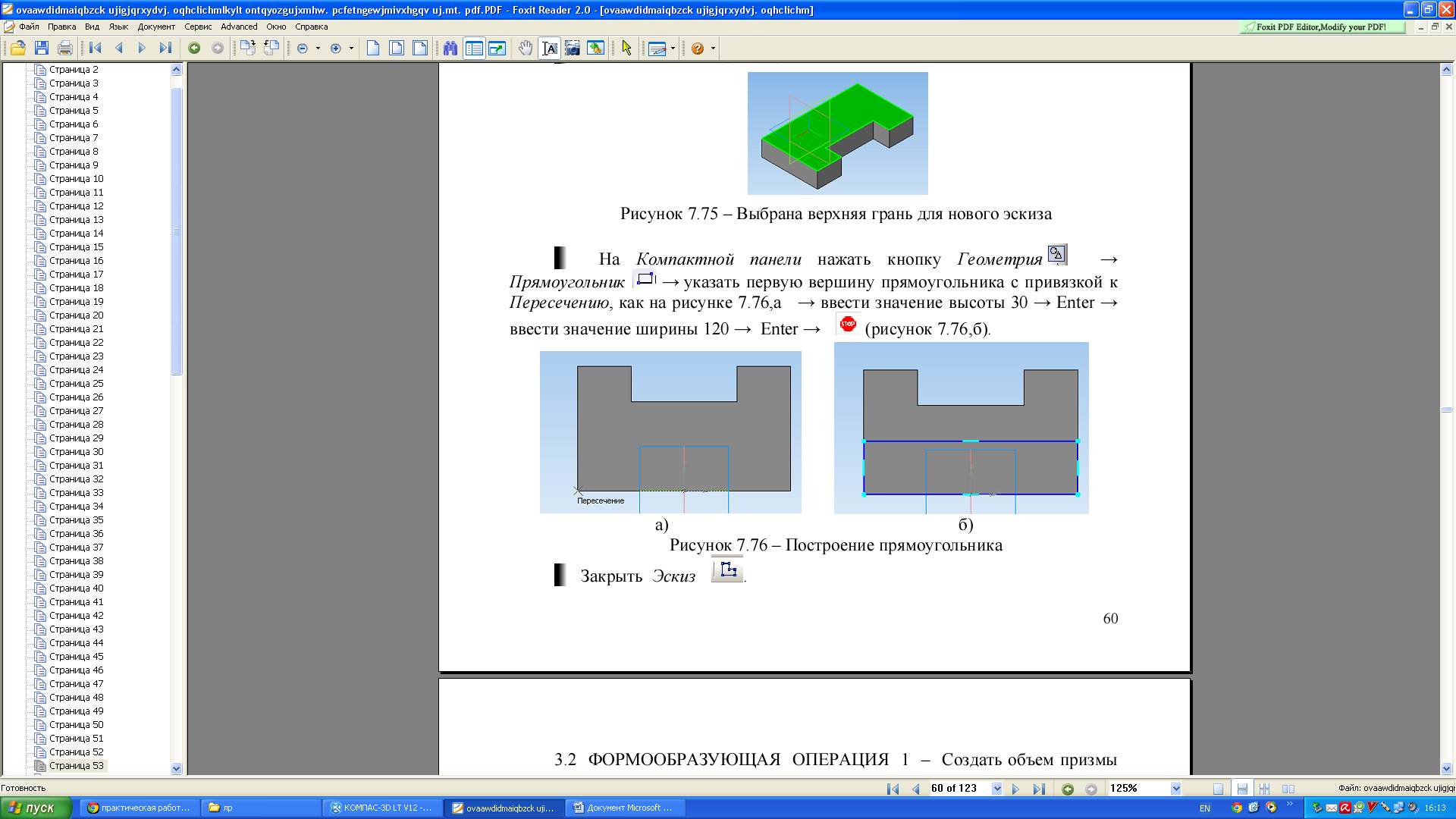Select bookmark Страница 25
The height and width of the screenshot is (819, 1456).
(x=76, y=384)
